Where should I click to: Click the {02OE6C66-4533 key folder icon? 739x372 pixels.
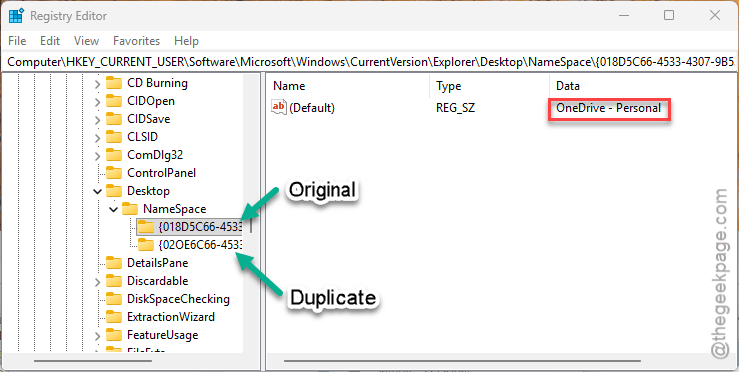(x=146, y=245)
